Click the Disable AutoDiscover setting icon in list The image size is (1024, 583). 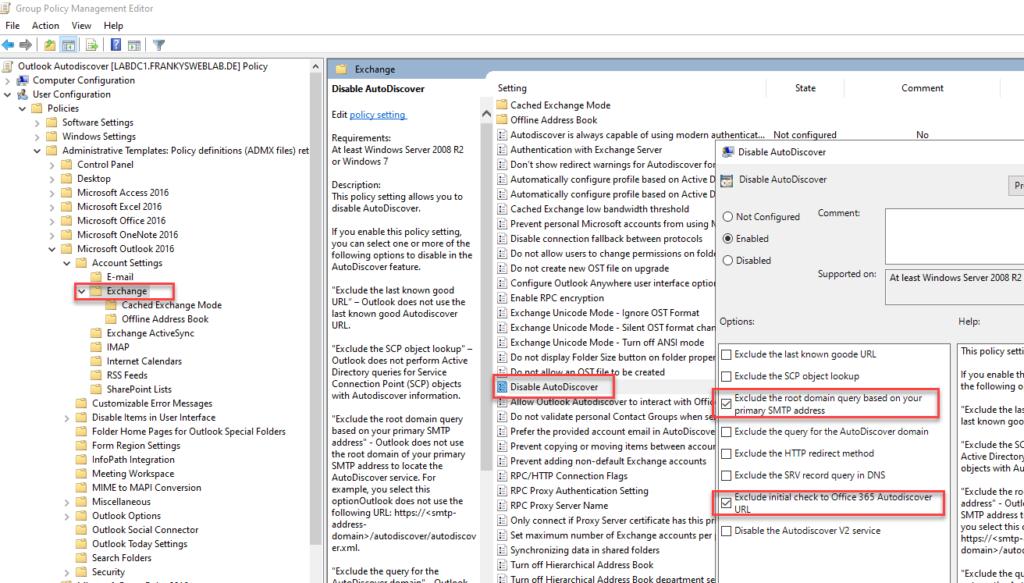click(502, 387)
